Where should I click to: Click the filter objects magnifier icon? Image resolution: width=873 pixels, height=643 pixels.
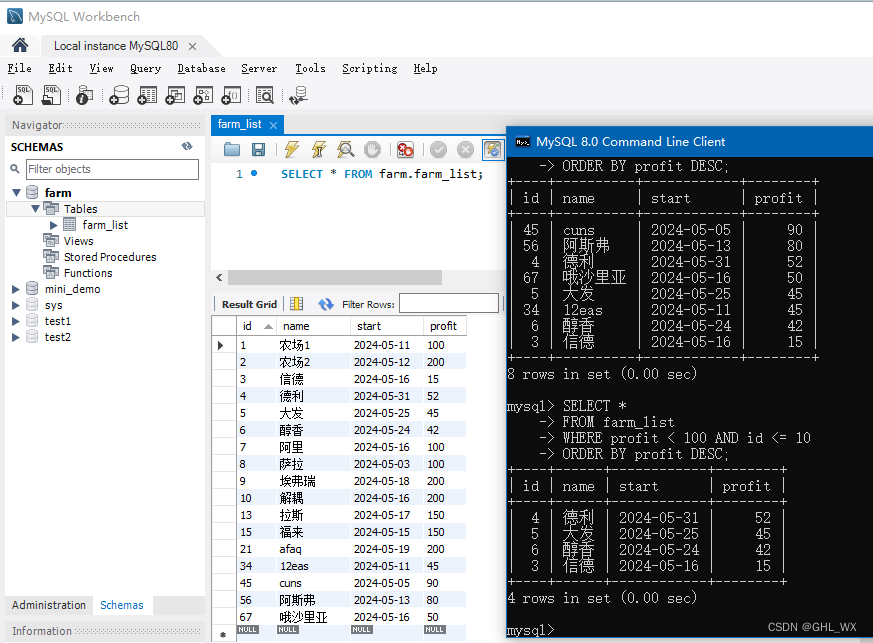15,169
